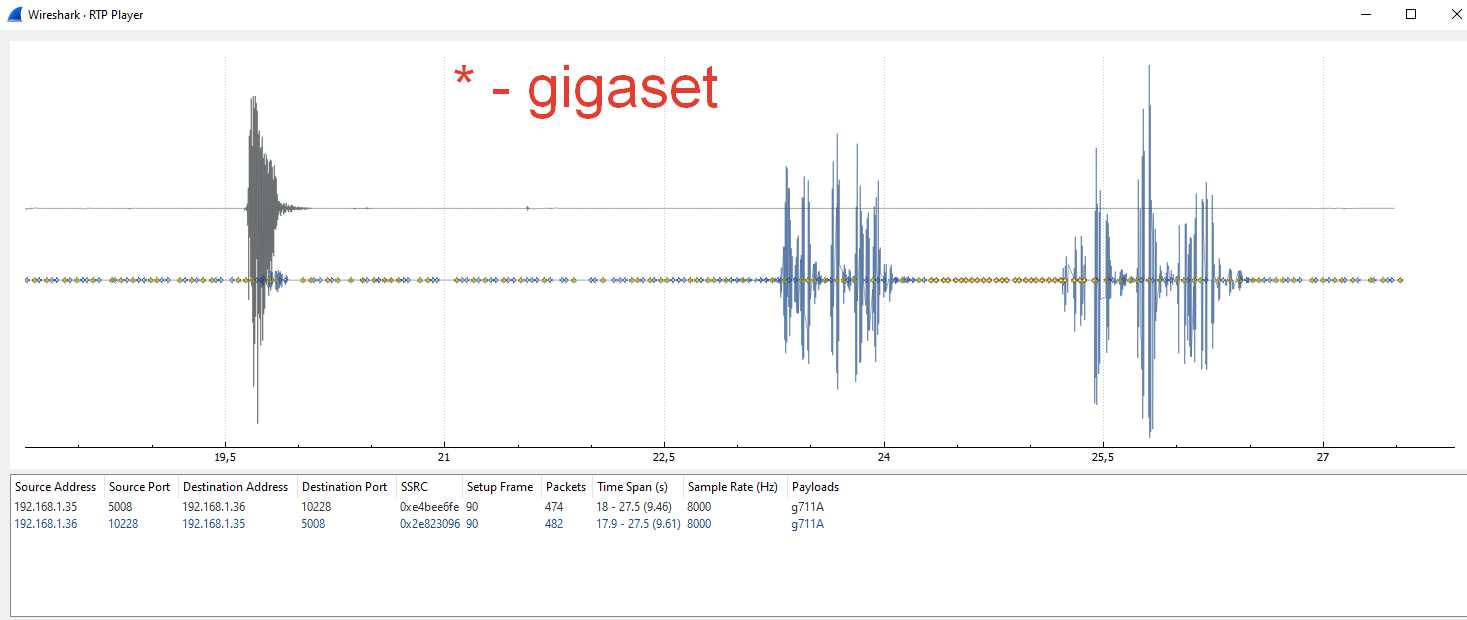Viewport: 1467px width, 620px height.
Task: Sort streams by Source Port column
Action: 140,487
